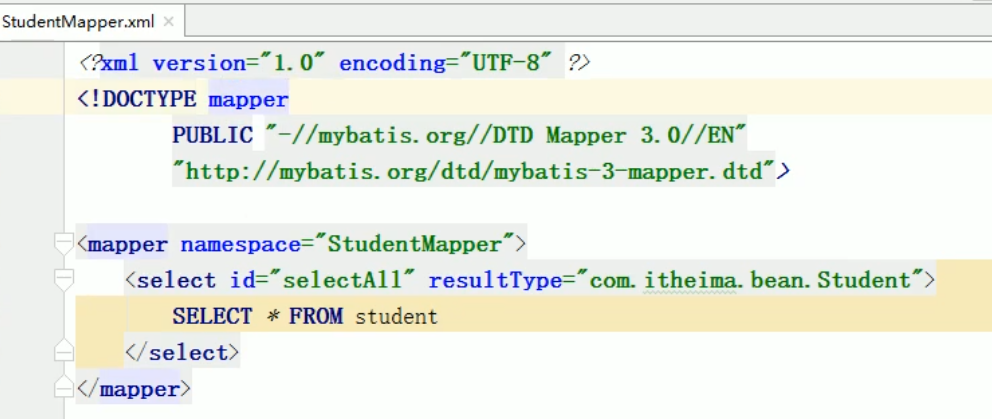Click the </select> closing tag
Viewport: 992px width, 419px height.
pos(183,352)
